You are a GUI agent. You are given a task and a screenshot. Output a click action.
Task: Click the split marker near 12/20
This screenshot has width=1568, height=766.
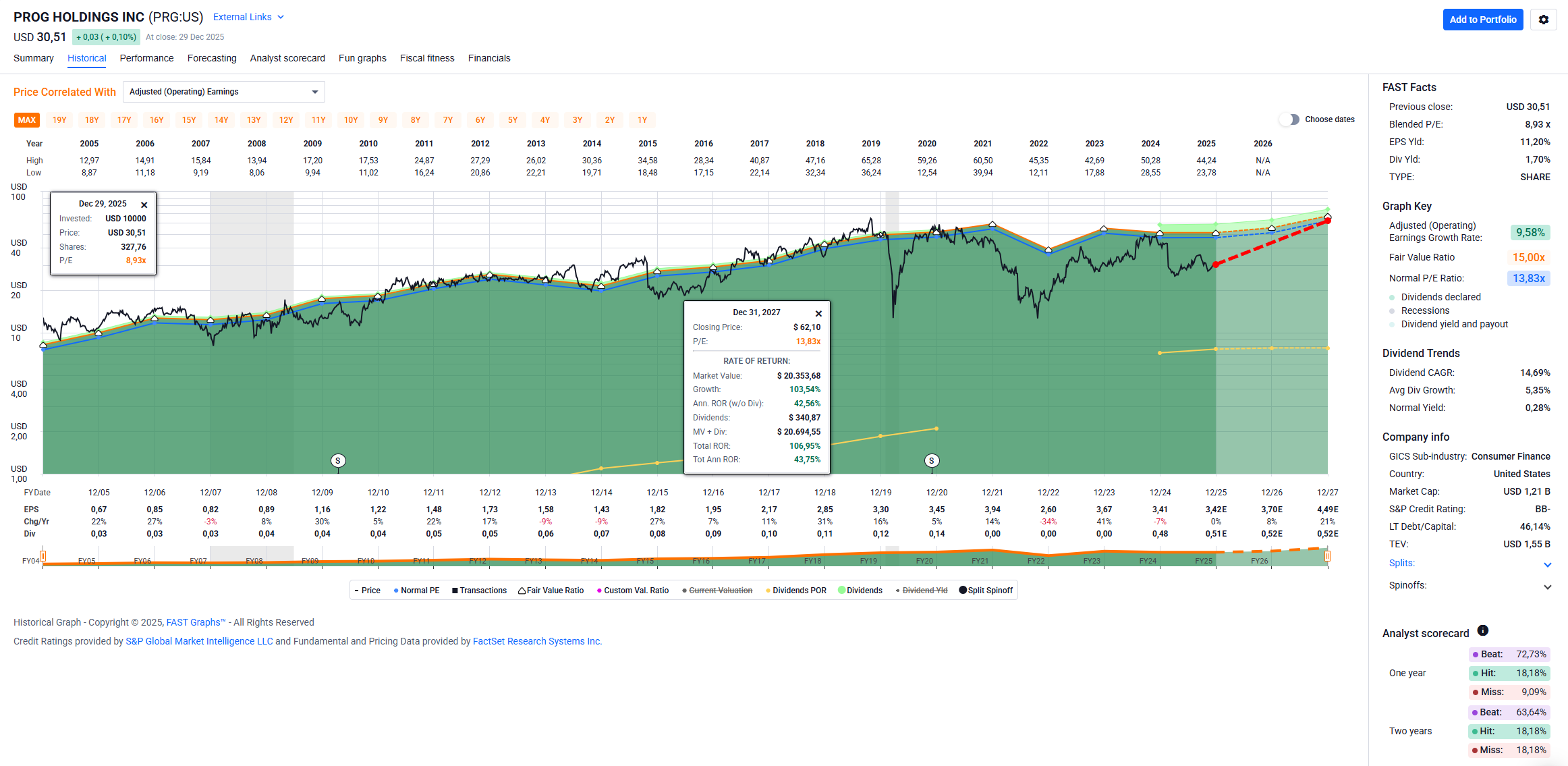coord(931,460)
